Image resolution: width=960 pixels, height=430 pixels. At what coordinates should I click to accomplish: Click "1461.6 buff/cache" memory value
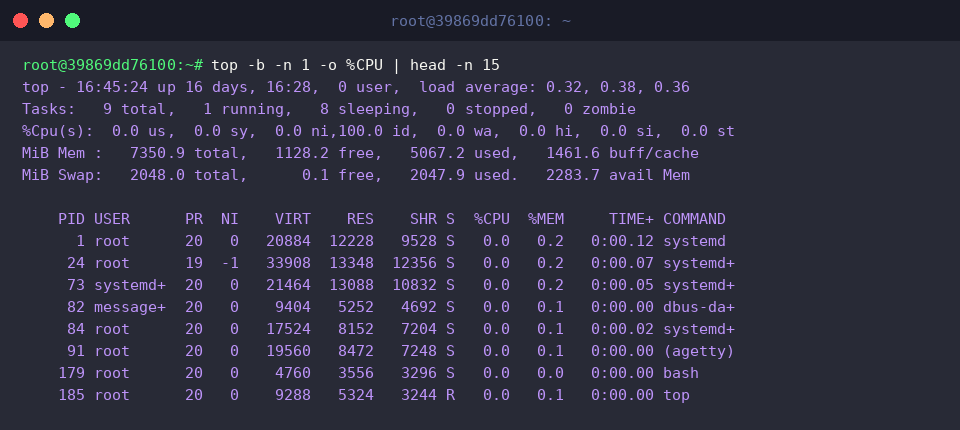[x=622, y=153]
